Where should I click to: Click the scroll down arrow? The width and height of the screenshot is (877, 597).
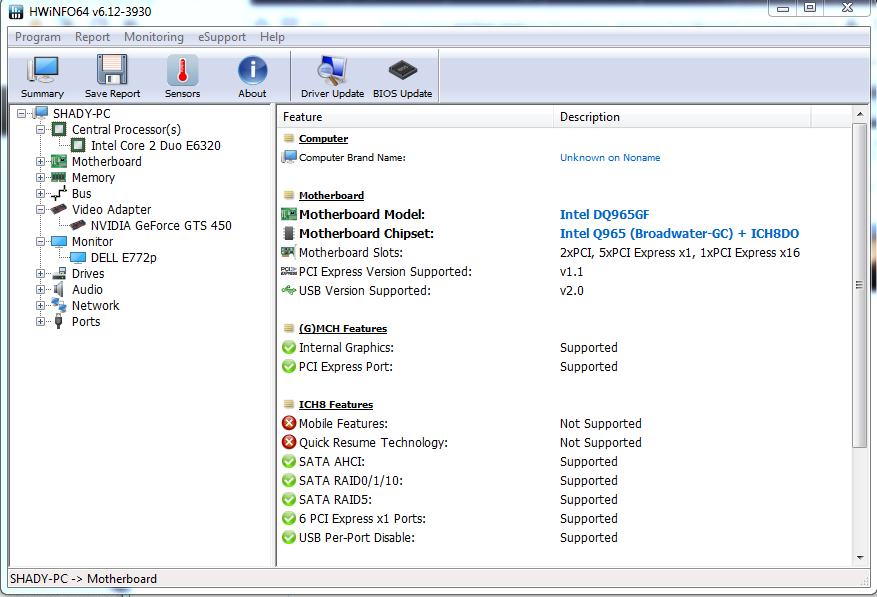(x=860, y=558)
